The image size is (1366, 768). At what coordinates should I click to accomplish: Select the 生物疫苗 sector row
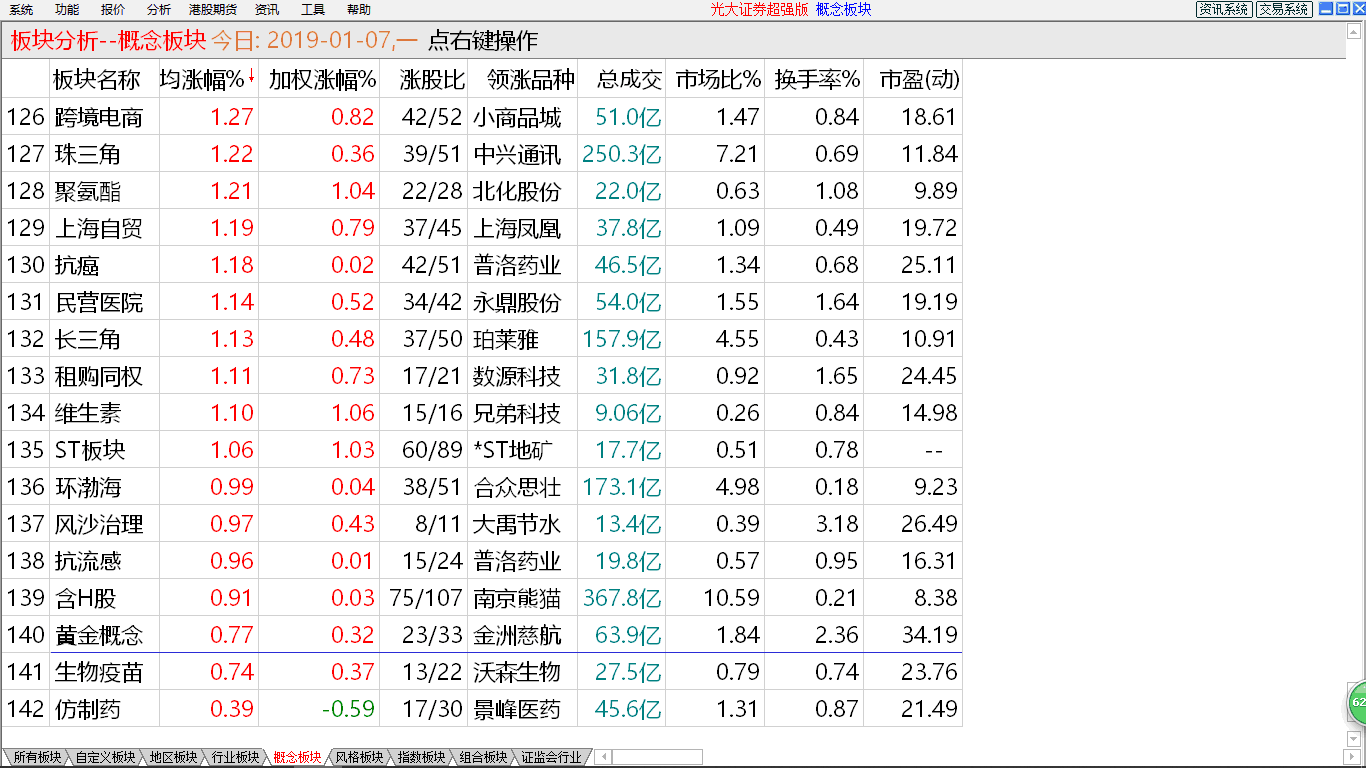[482, 671]
